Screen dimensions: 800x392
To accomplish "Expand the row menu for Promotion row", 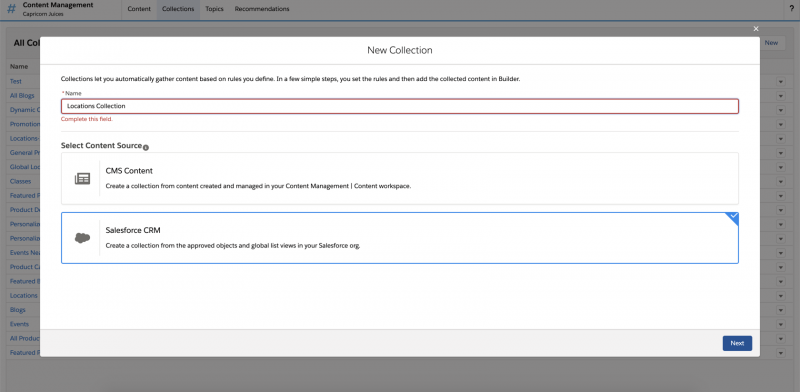I will click(x=781, y=125).
